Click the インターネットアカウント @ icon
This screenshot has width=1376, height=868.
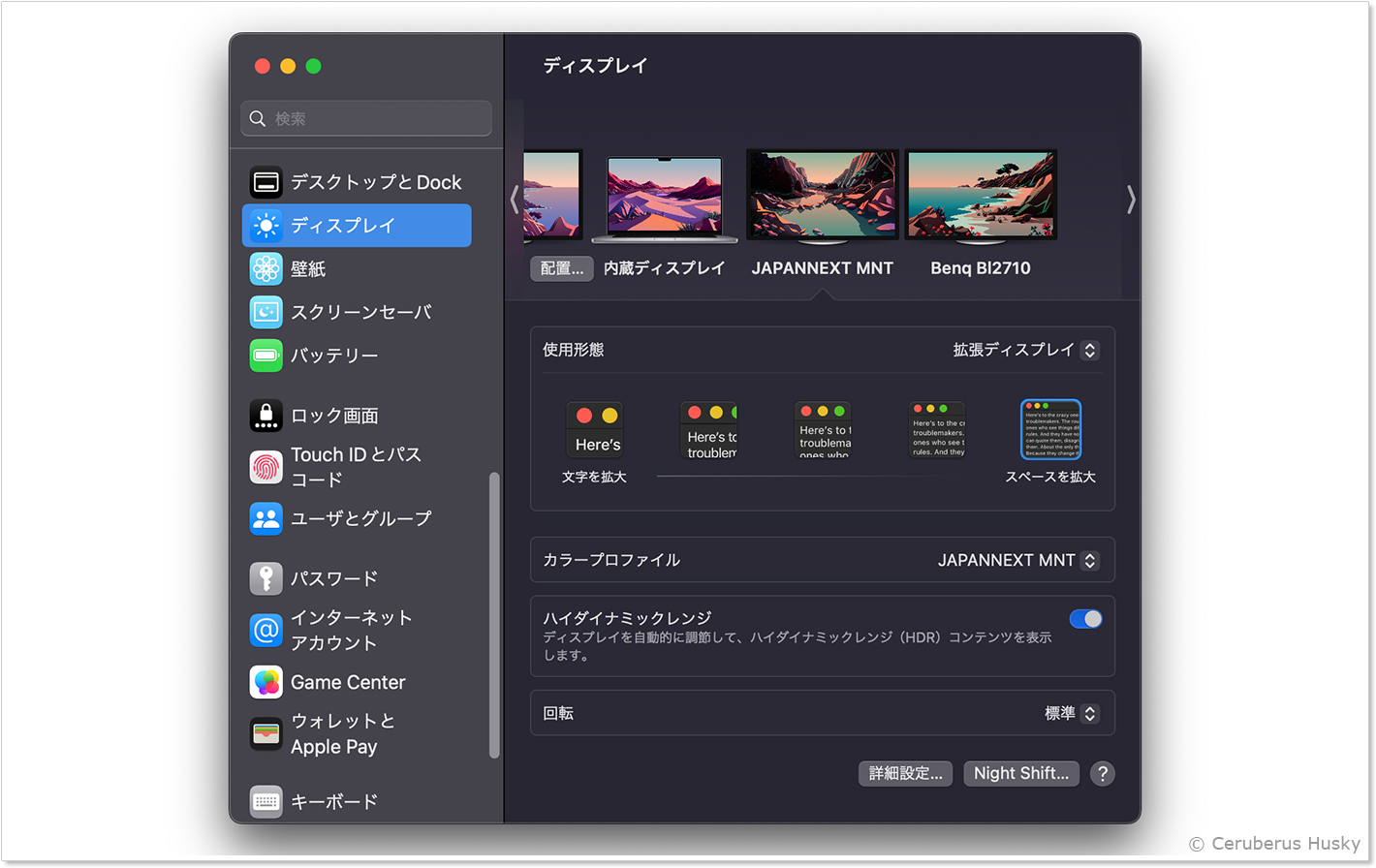[x=266, y=630]
